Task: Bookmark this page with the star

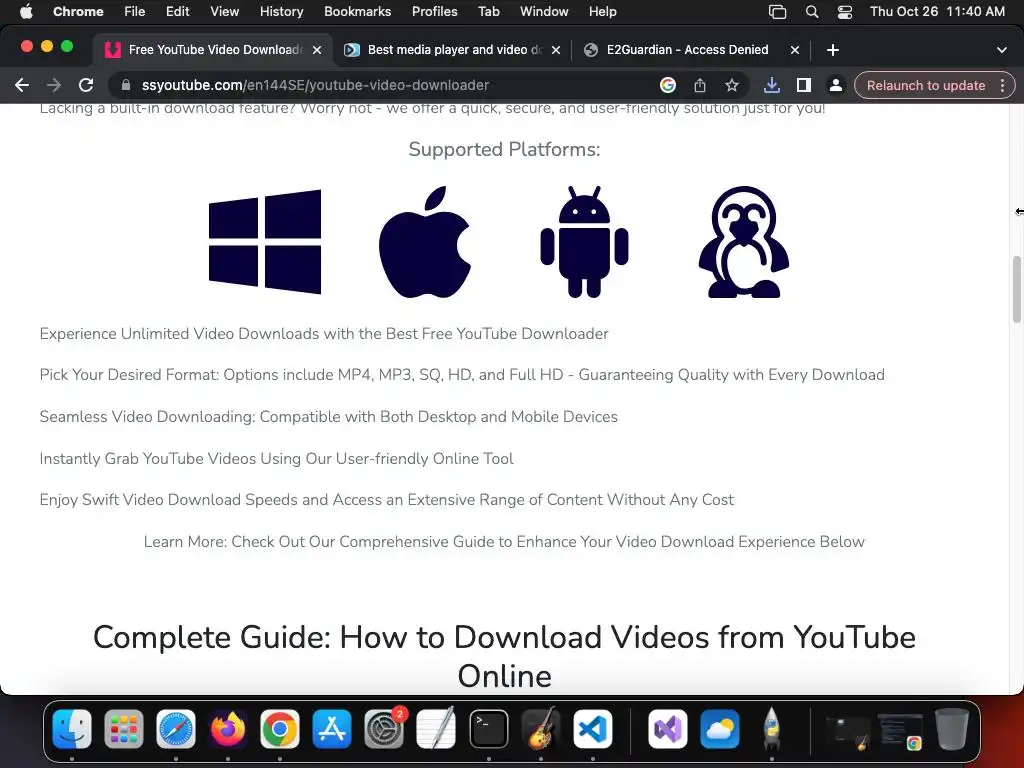Action: 732,85
